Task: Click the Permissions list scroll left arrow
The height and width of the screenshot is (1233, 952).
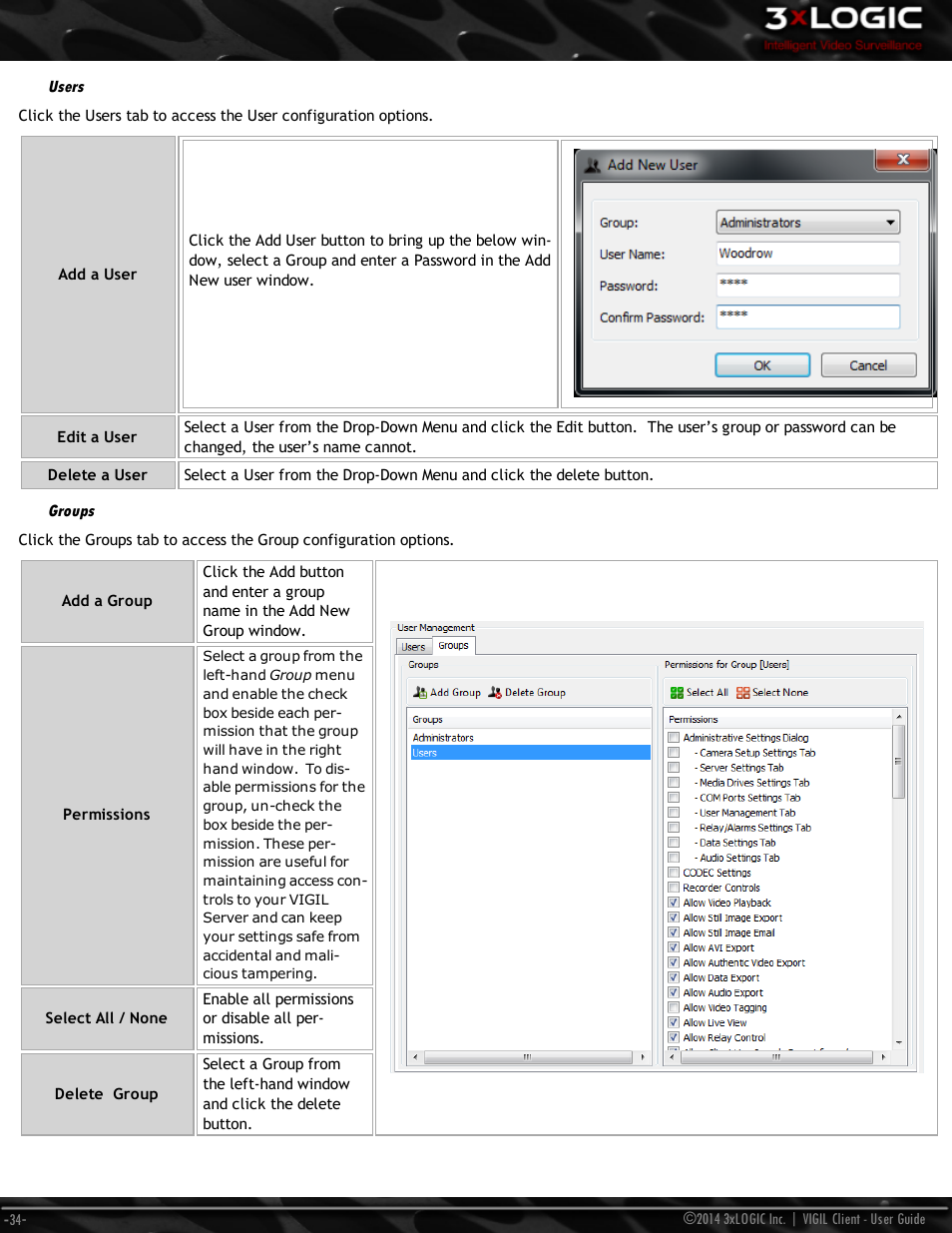Action: tap(672, 1056)
